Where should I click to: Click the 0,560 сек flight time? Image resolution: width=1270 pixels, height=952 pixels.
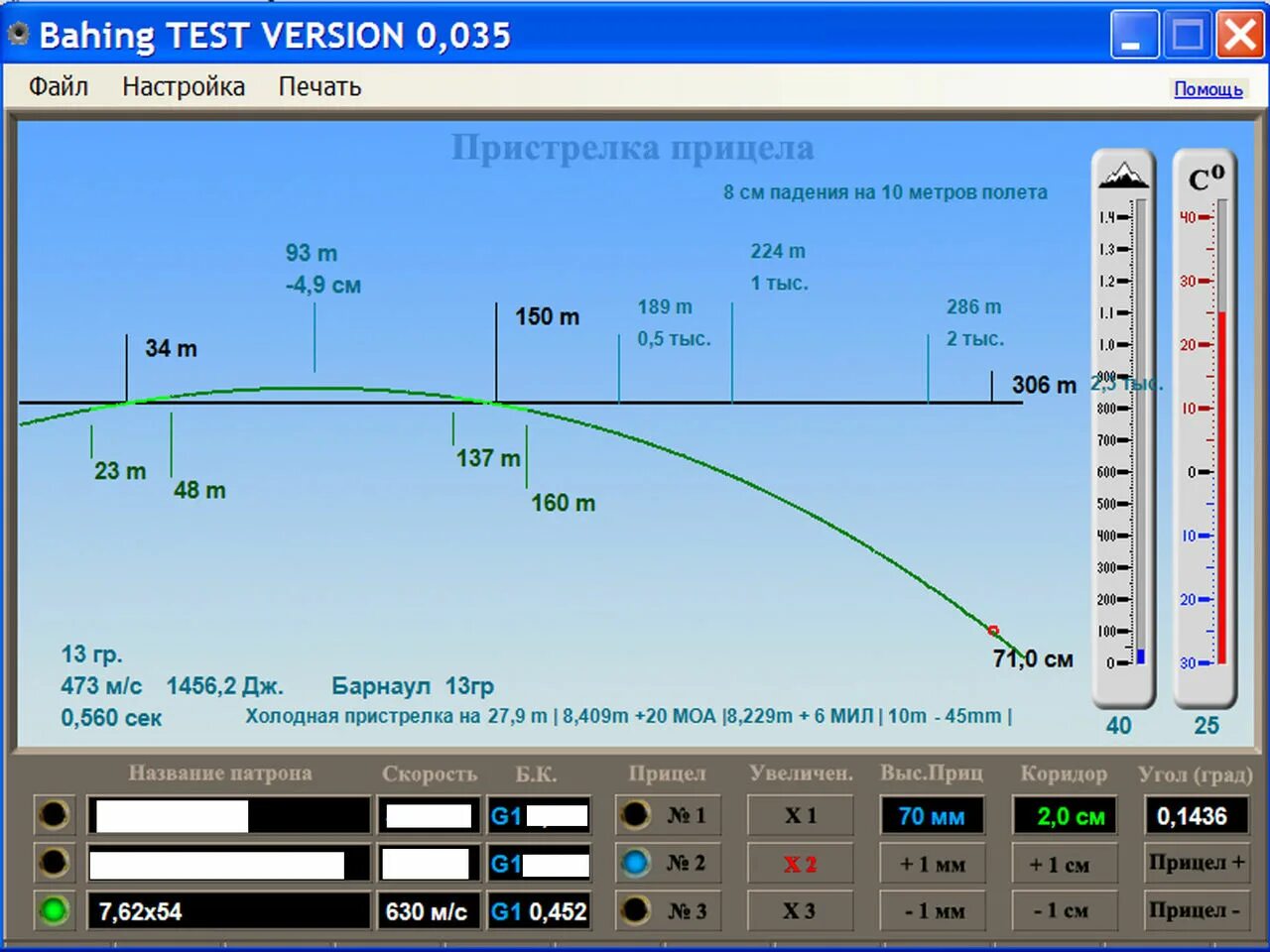pyautogui.click(x=111, y=718)
